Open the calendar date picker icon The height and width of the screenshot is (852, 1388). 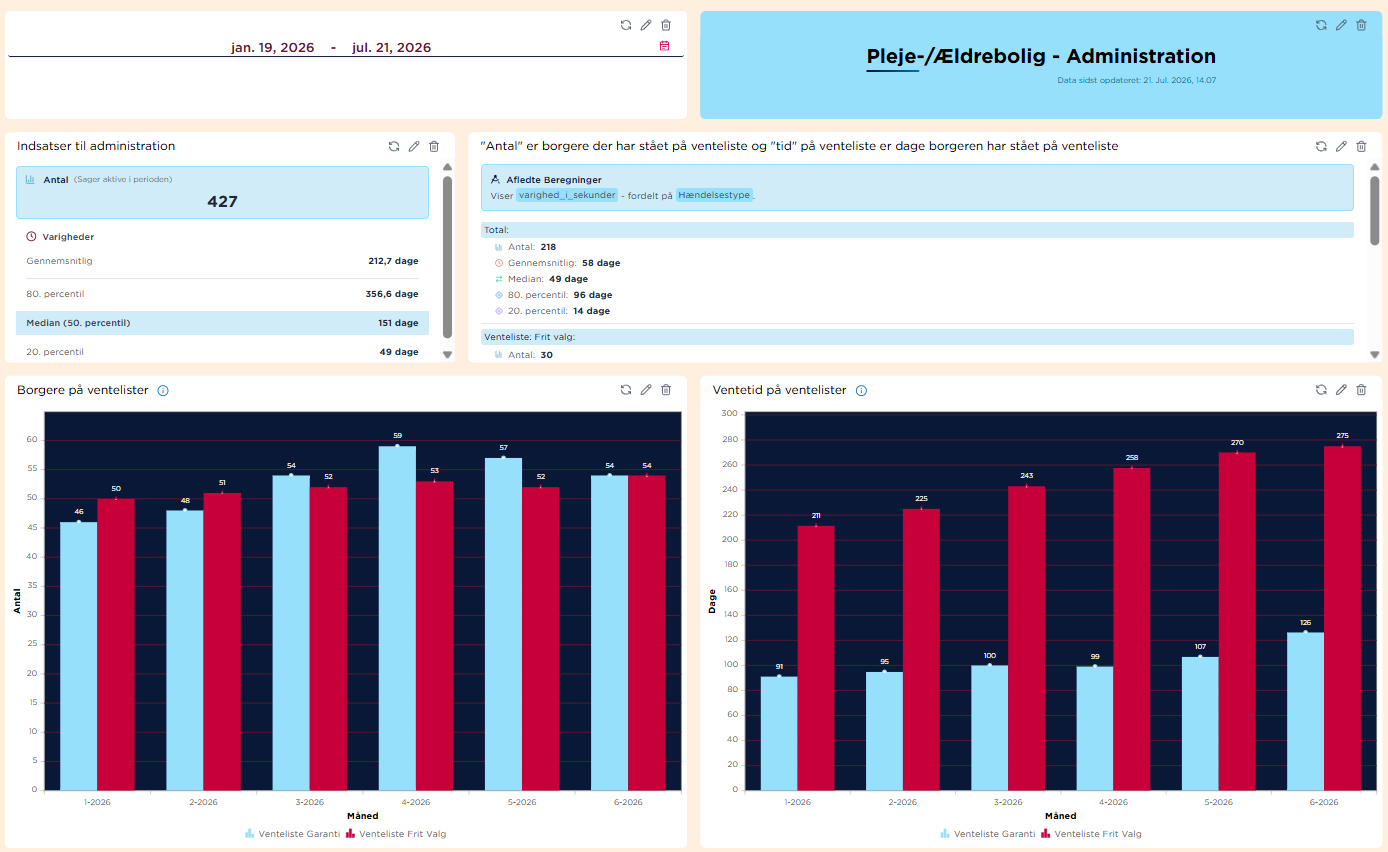click(x=664, y=46)
